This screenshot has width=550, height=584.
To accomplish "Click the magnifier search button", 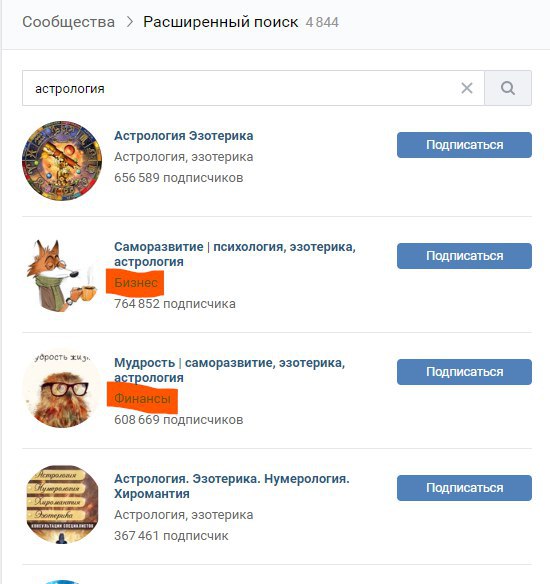I will click(x=508, y=88).
